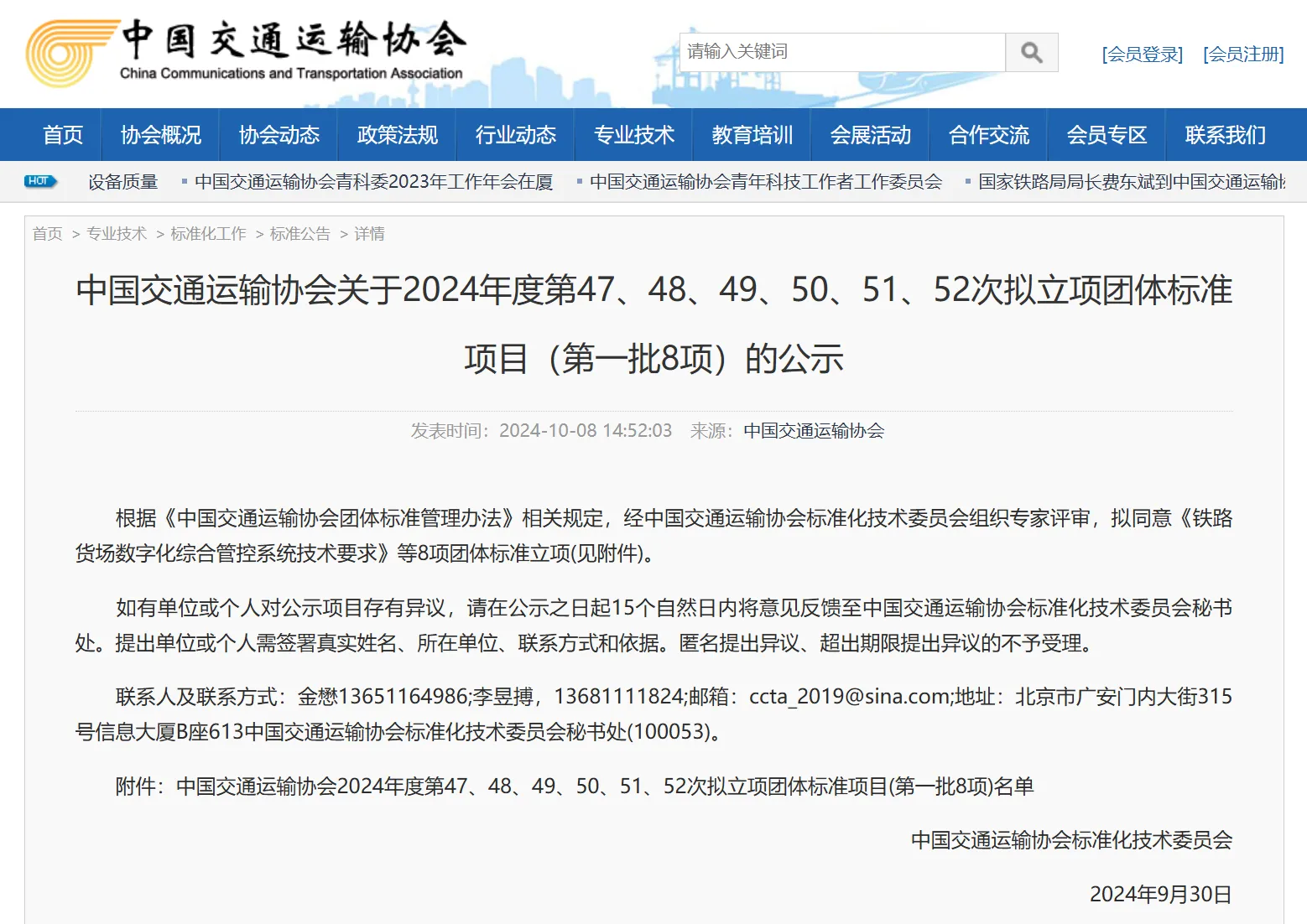1307x924 pixels.
Task: Click the 设备质量 ticker headline
Action: (123, 182)
